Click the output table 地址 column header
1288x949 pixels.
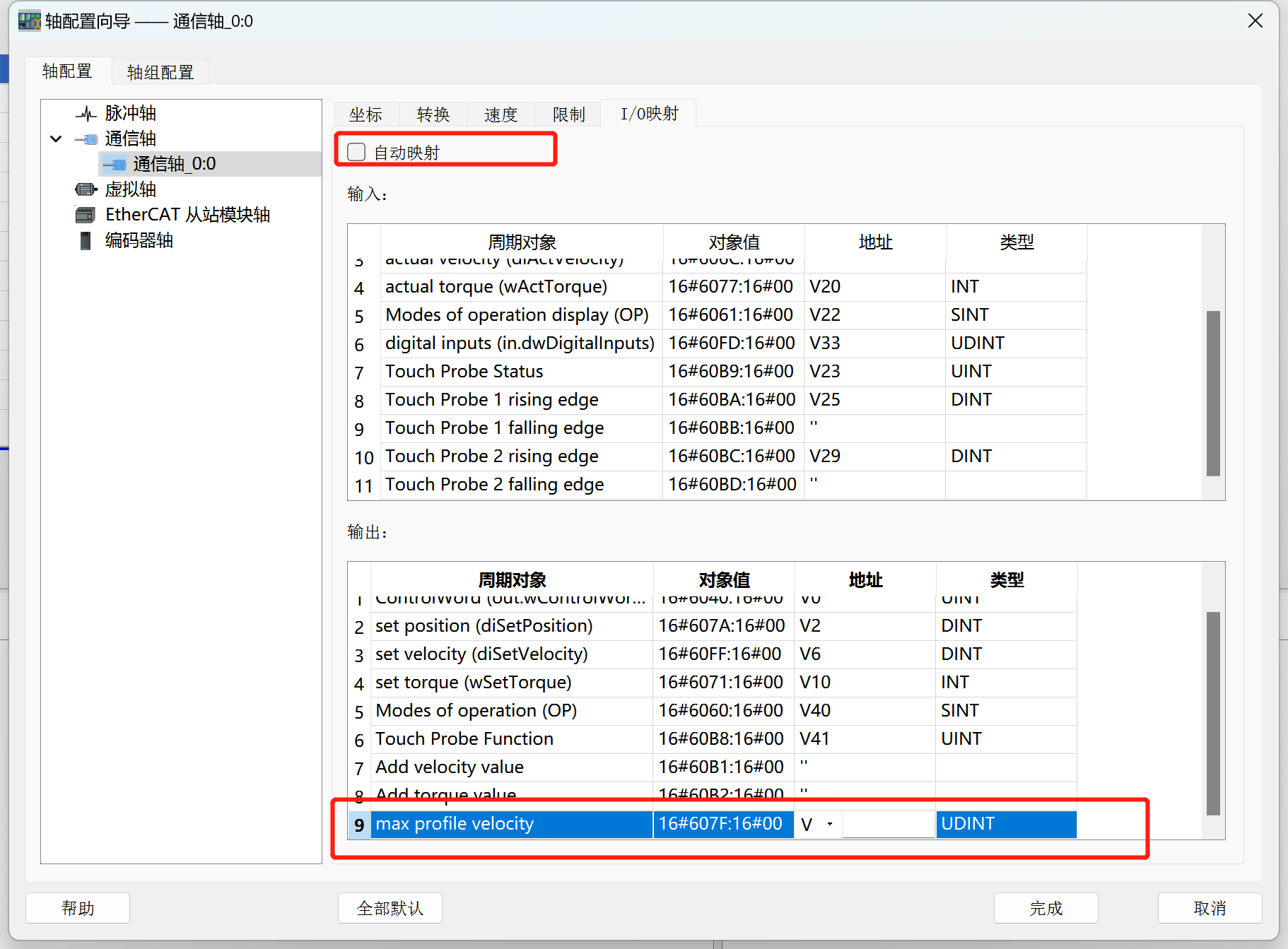tap(865, 580)
